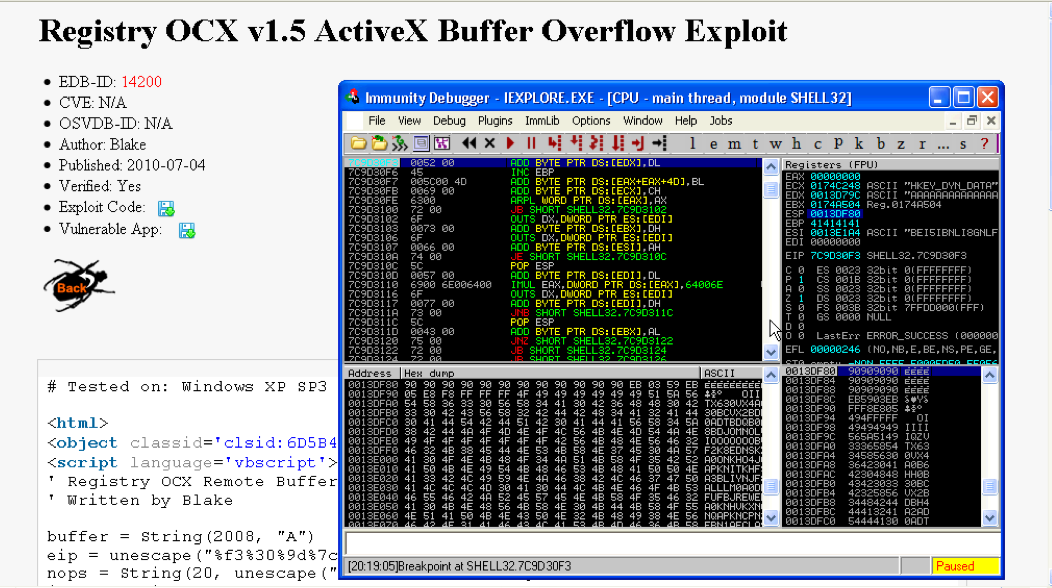Show the CPU window via 'c' button
This screenshot has width=1052, height=588.
(817, 143)
